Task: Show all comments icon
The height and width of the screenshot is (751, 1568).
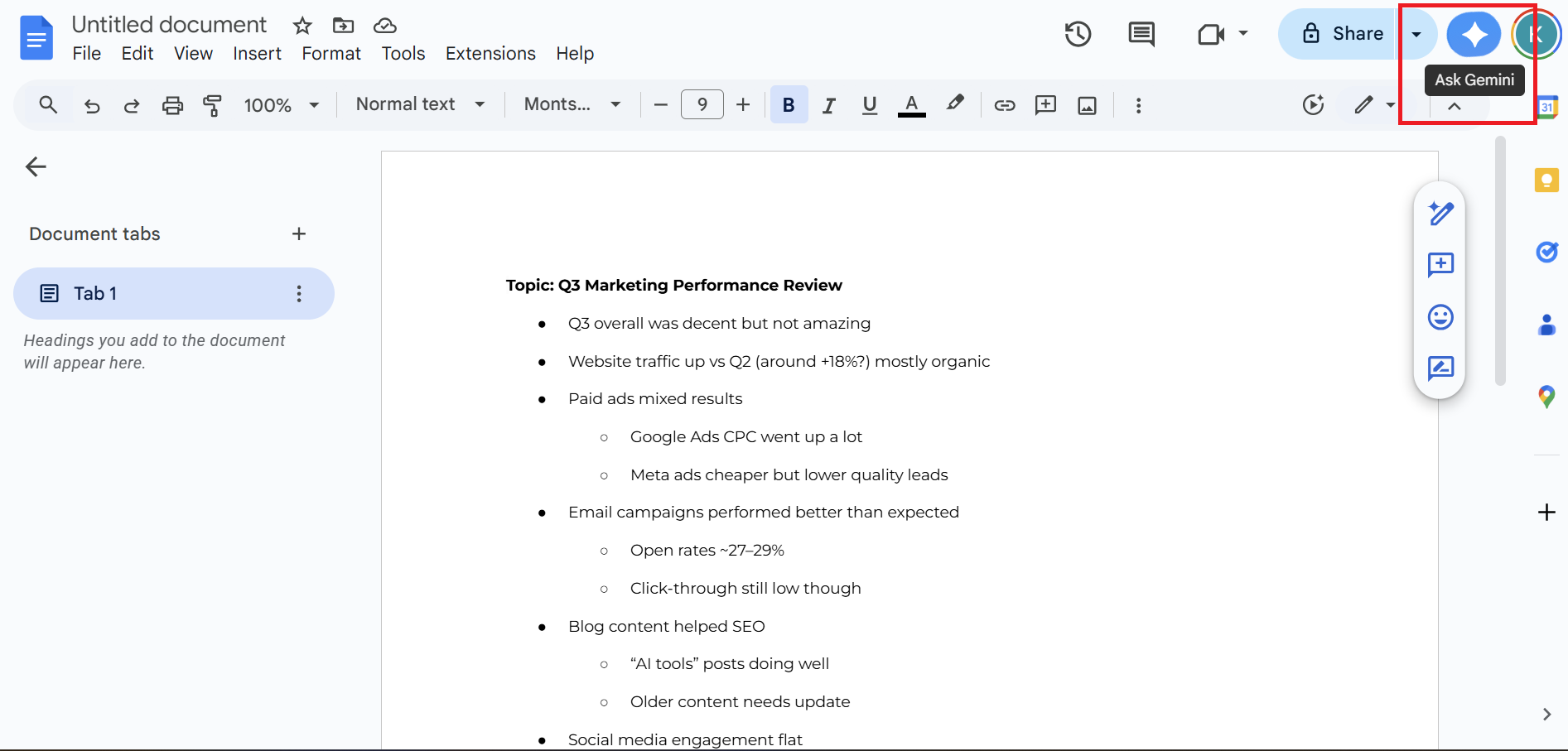Action: click(1141, 34)
